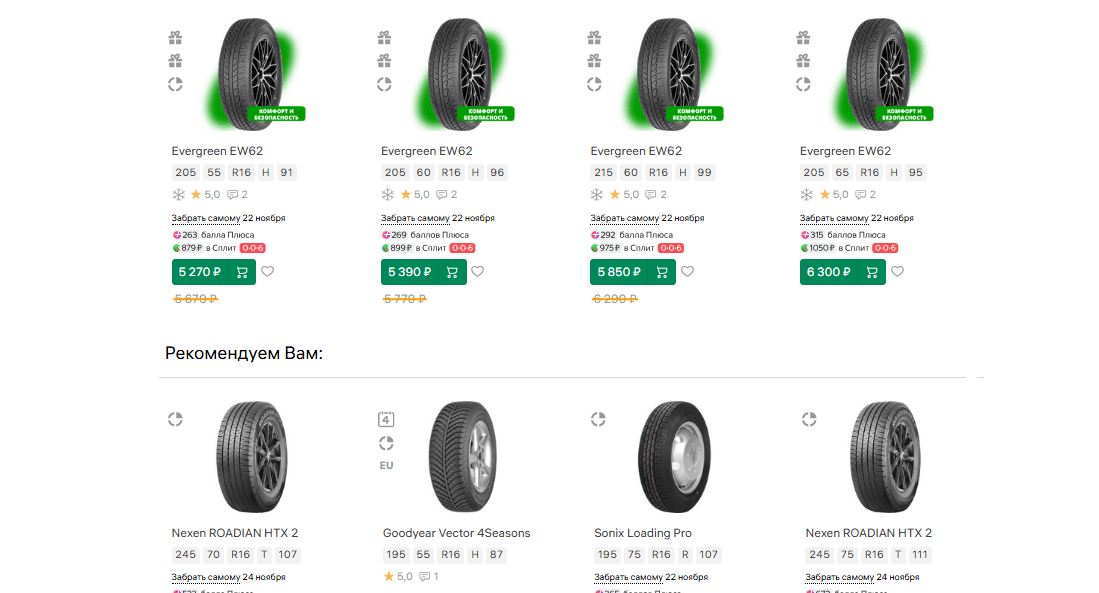
Task: Favorite the 5 390 ₽ Evergreen EW62 tire
Action: click(x=478, y=271)
